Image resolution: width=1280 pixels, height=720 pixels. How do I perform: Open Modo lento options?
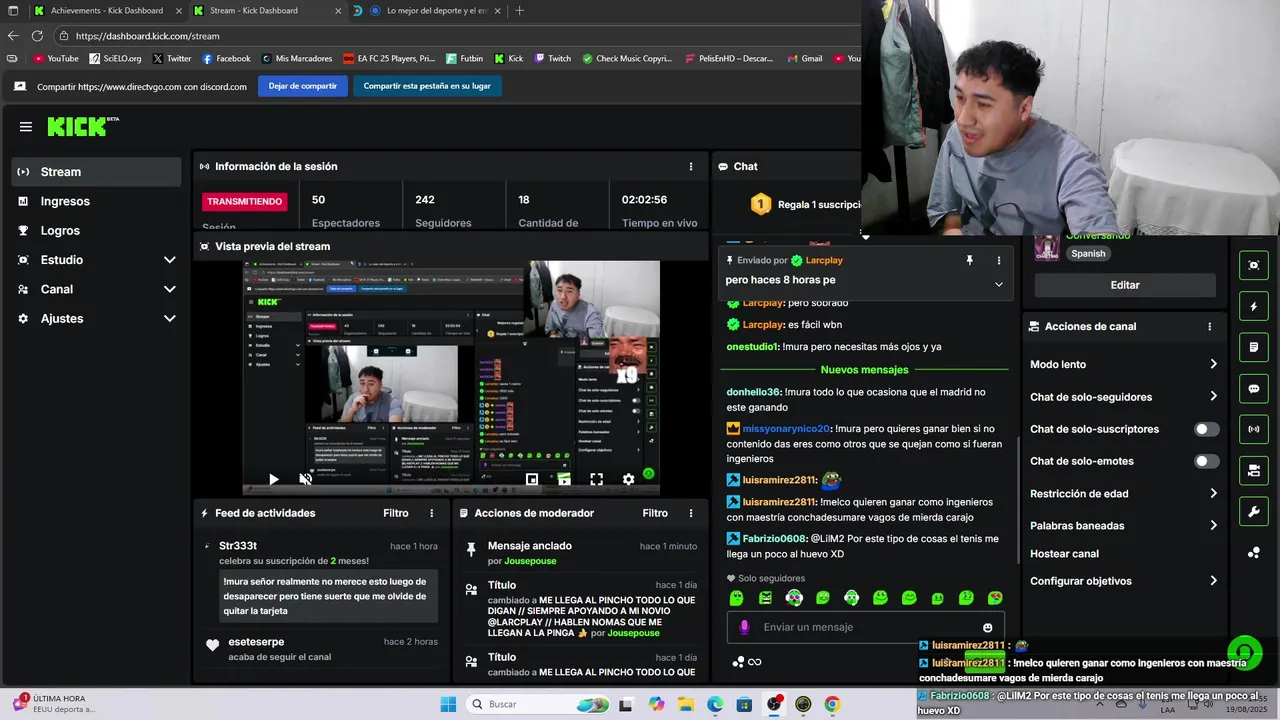click(1124, 364)
